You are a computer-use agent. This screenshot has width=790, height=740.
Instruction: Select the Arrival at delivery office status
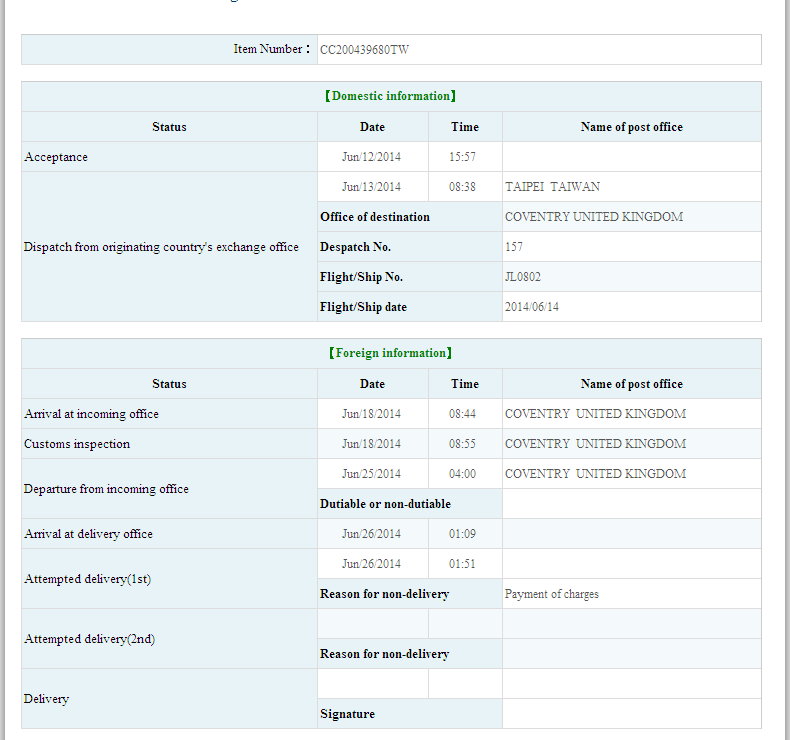tap(88, 534)
